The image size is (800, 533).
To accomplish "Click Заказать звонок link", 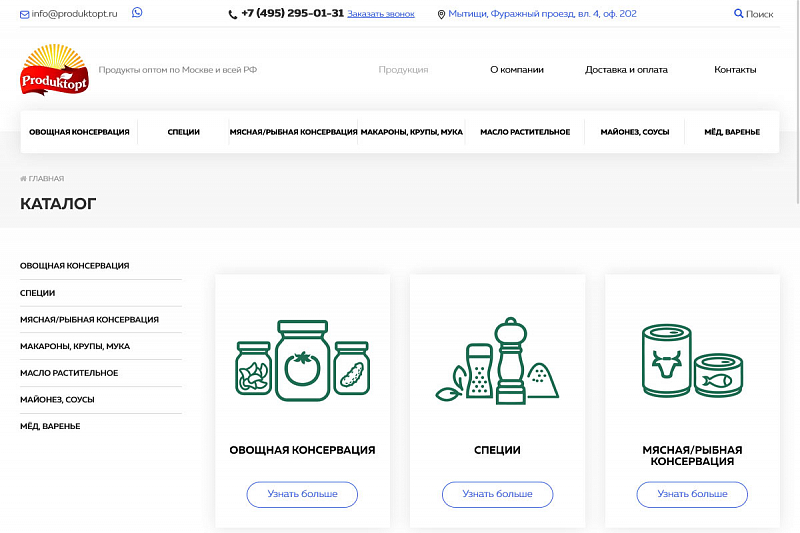I will pyautogui.click(x=381, y=14).
